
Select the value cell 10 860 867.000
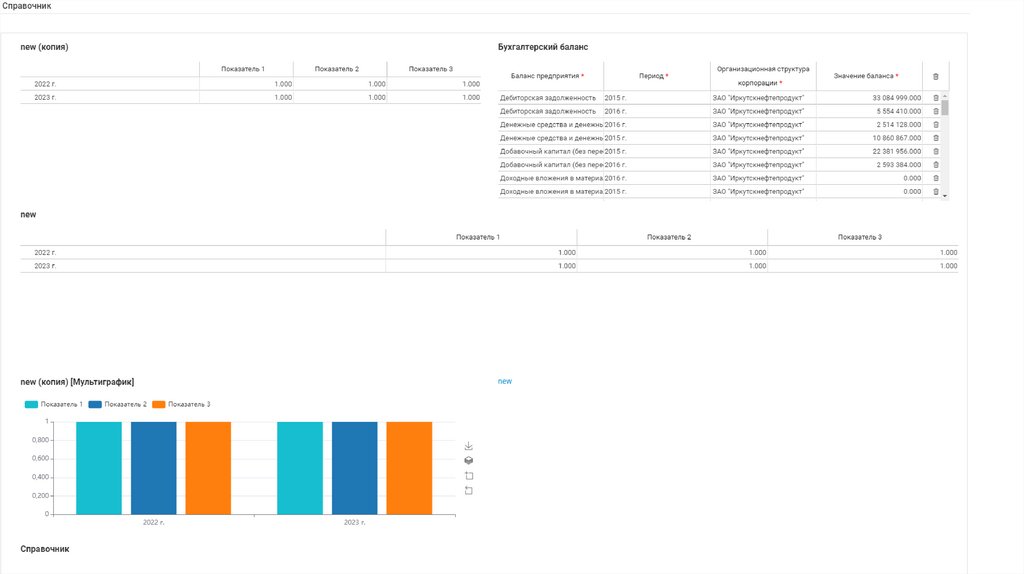pyautogui.click(x=869, y=138)
